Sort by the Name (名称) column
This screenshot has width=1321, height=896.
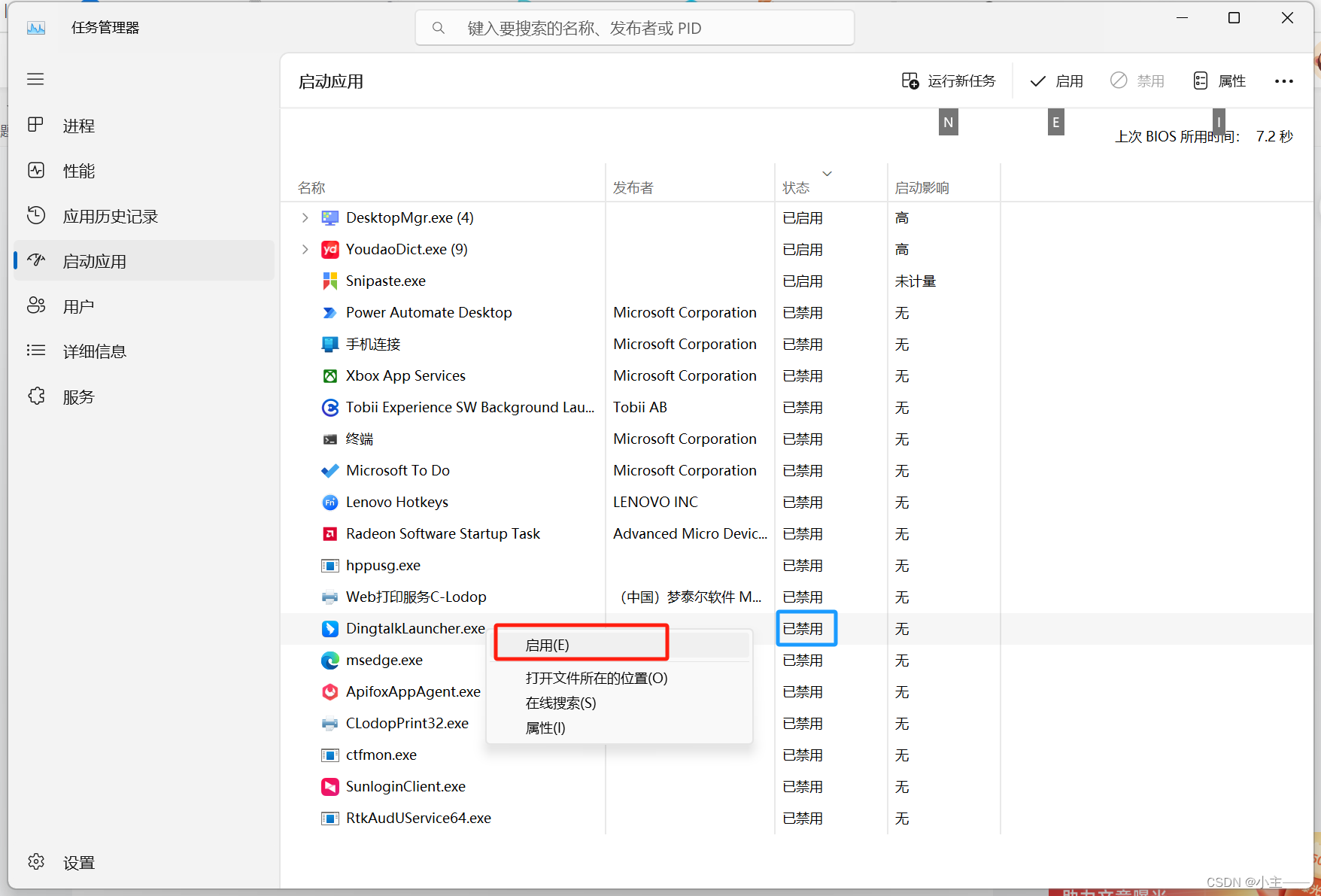tap(311, 187)
